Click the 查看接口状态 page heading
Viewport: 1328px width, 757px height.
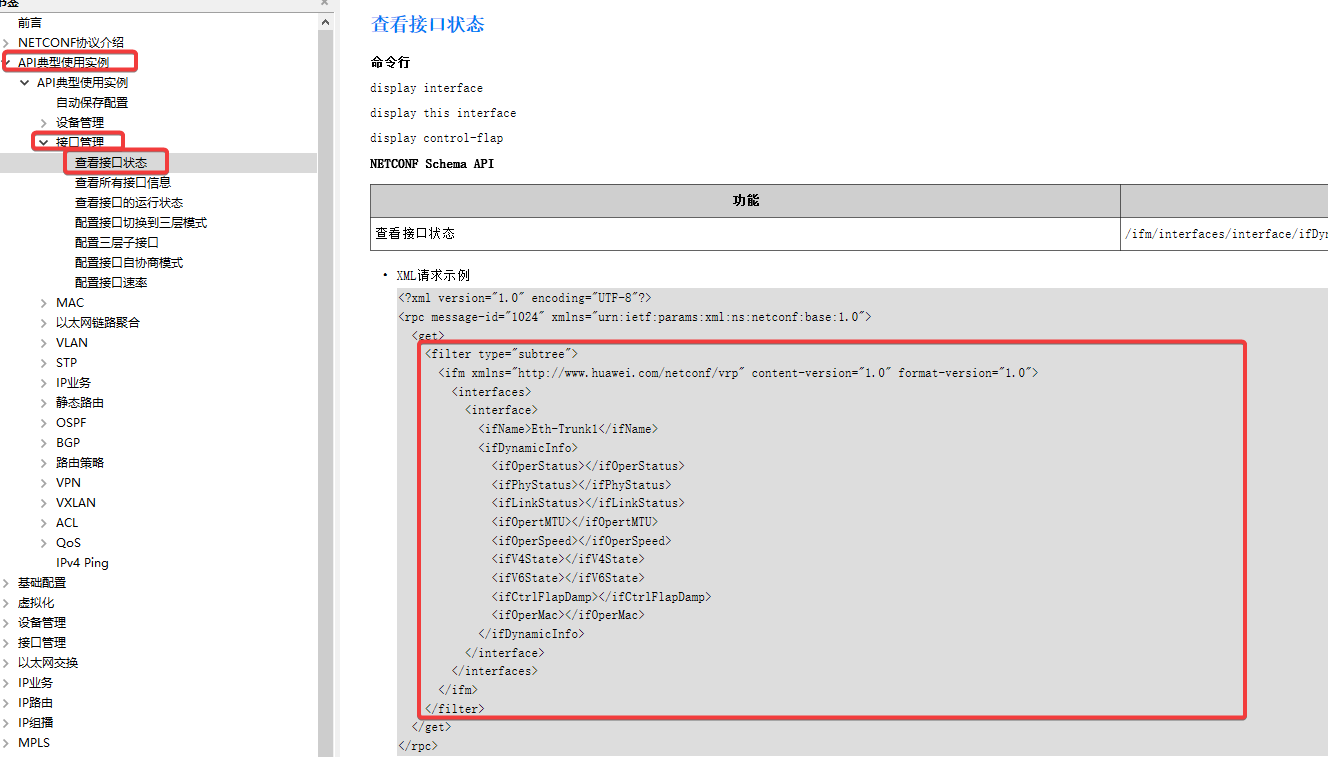click(x=428, y=24)
